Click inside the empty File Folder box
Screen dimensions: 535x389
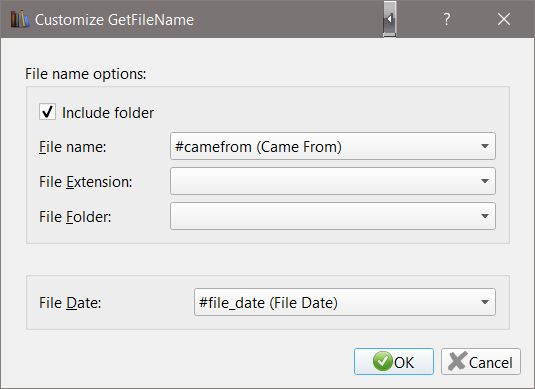tap(333, 216)
